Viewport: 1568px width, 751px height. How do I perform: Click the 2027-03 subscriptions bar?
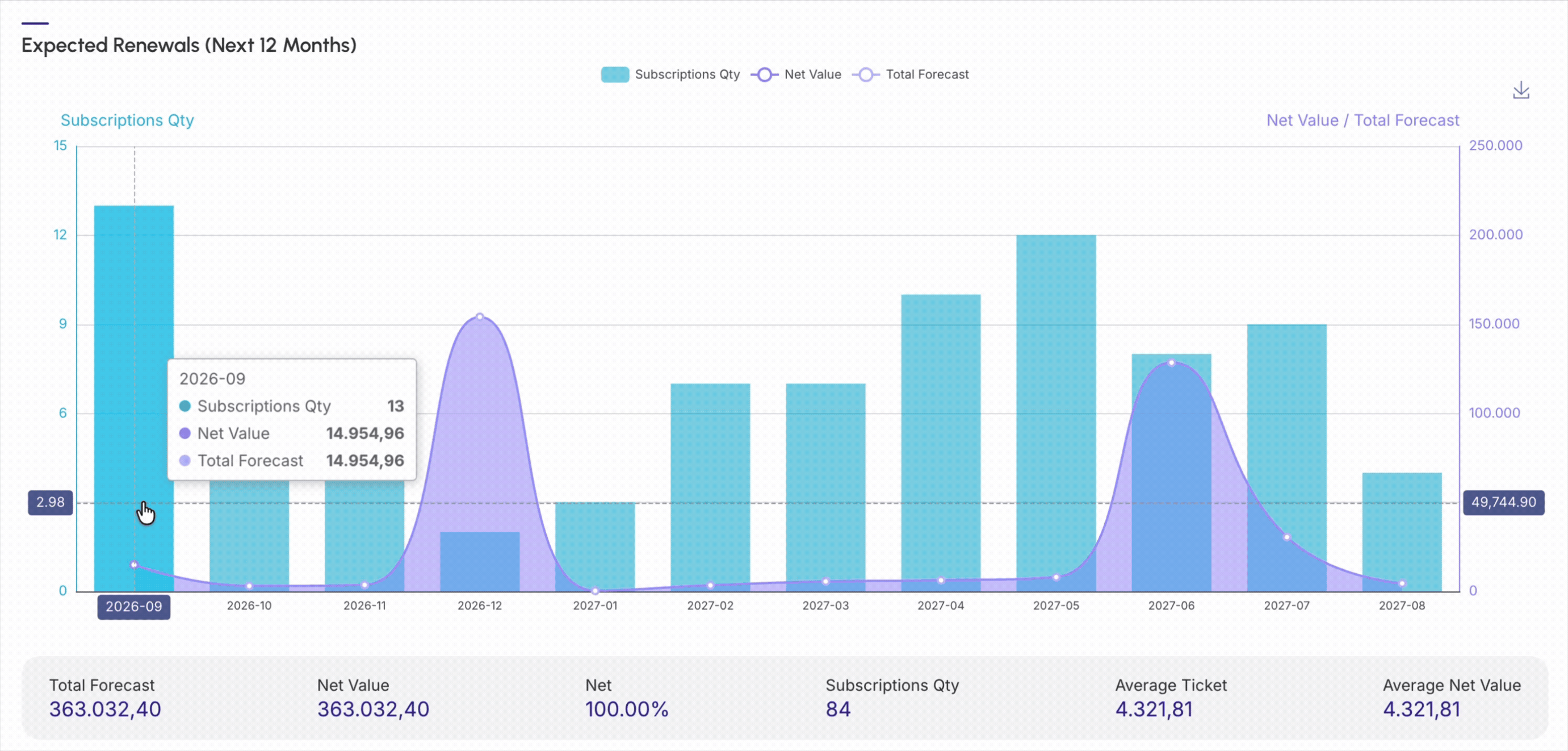click(825, 487)
